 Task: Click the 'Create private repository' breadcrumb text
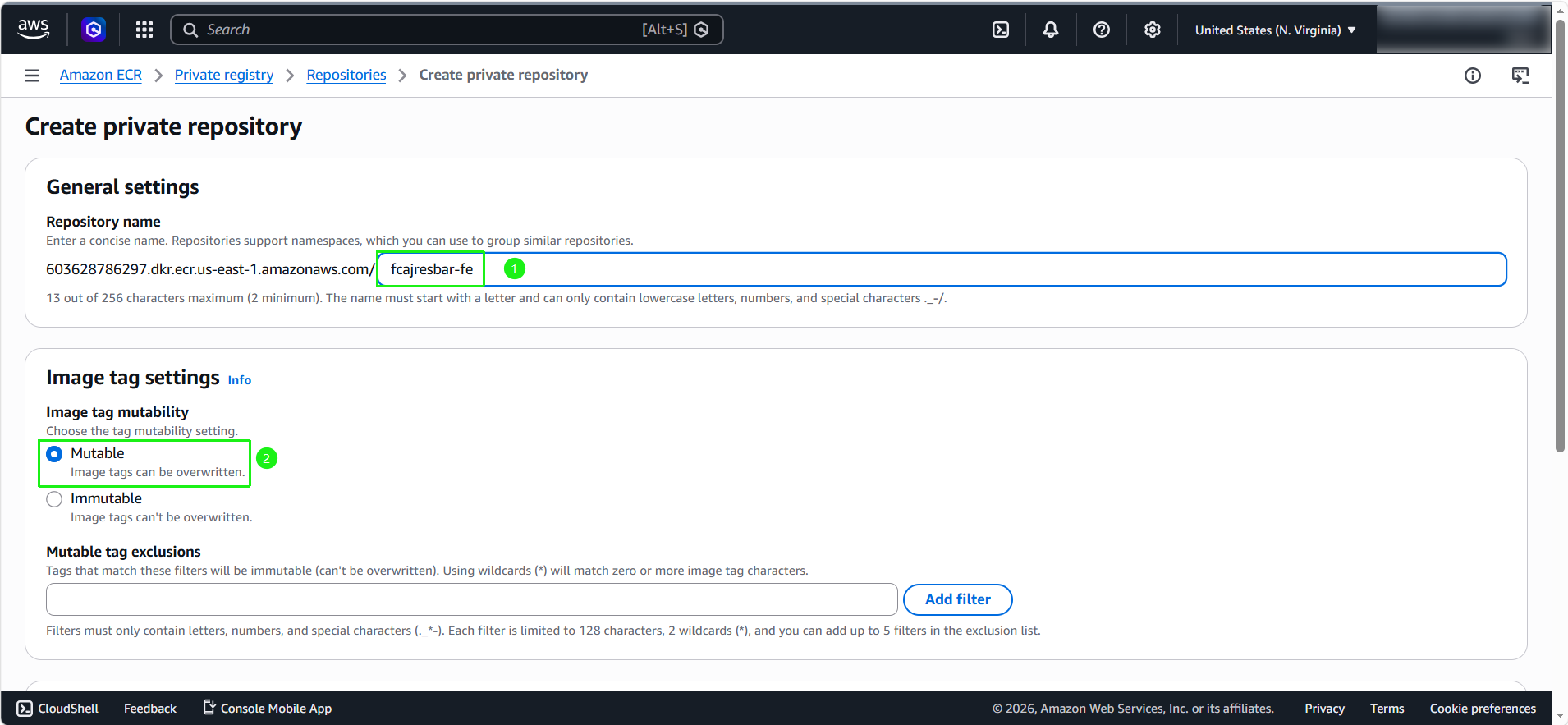[503, 75]
